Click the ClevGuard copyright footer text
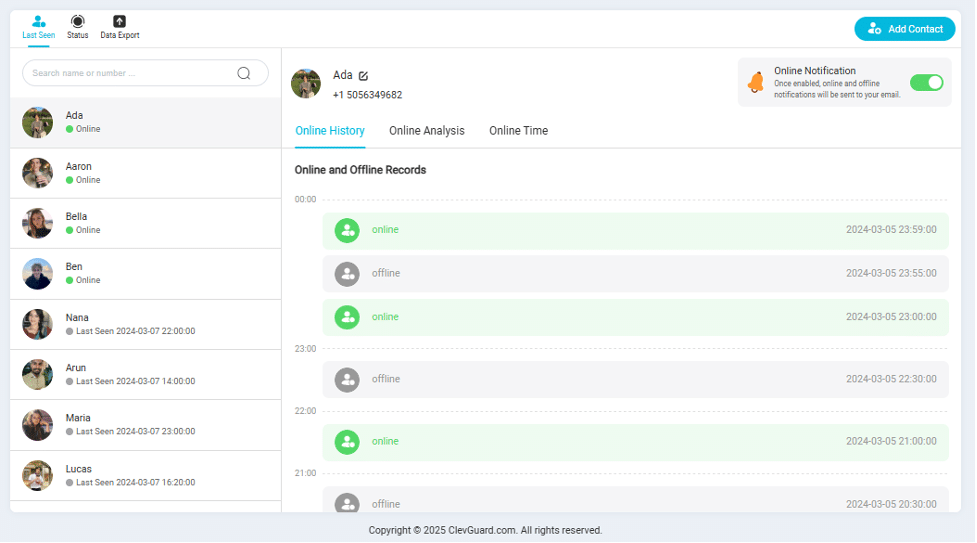Viewport: 977px width, 543px height. (x=485, y=531)
